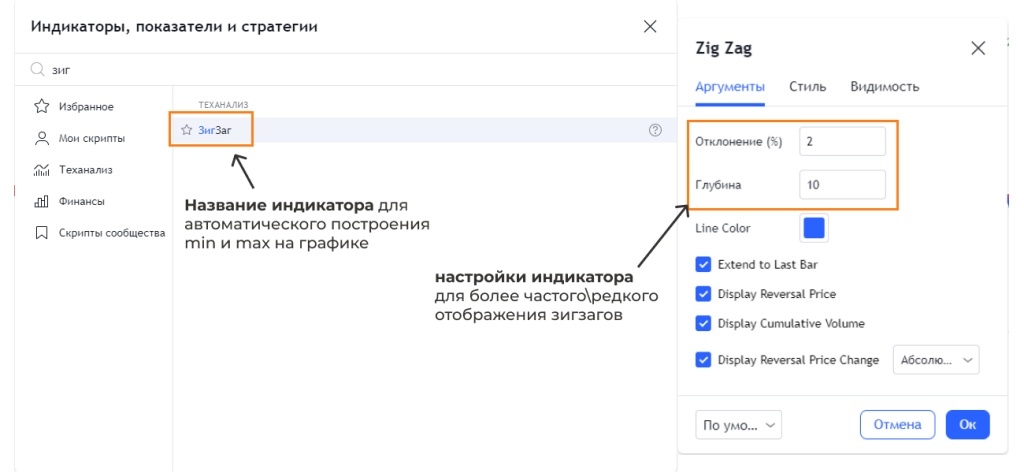Open the По умо... defaults dropdown

pyautogui.click(x=739, y=425)
